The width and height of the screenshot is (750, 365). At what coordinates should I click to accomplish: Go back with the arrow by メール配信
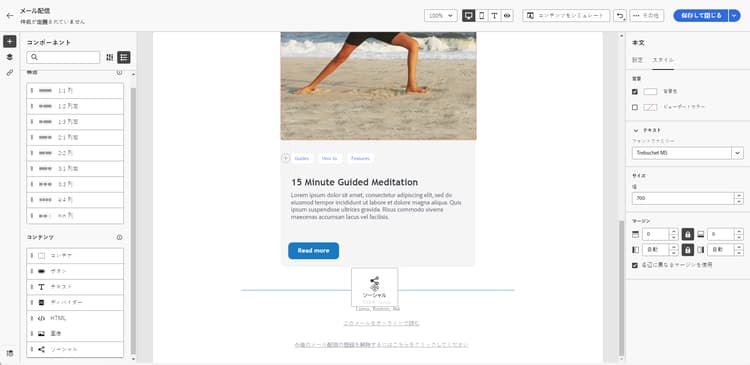click(10, 15)
